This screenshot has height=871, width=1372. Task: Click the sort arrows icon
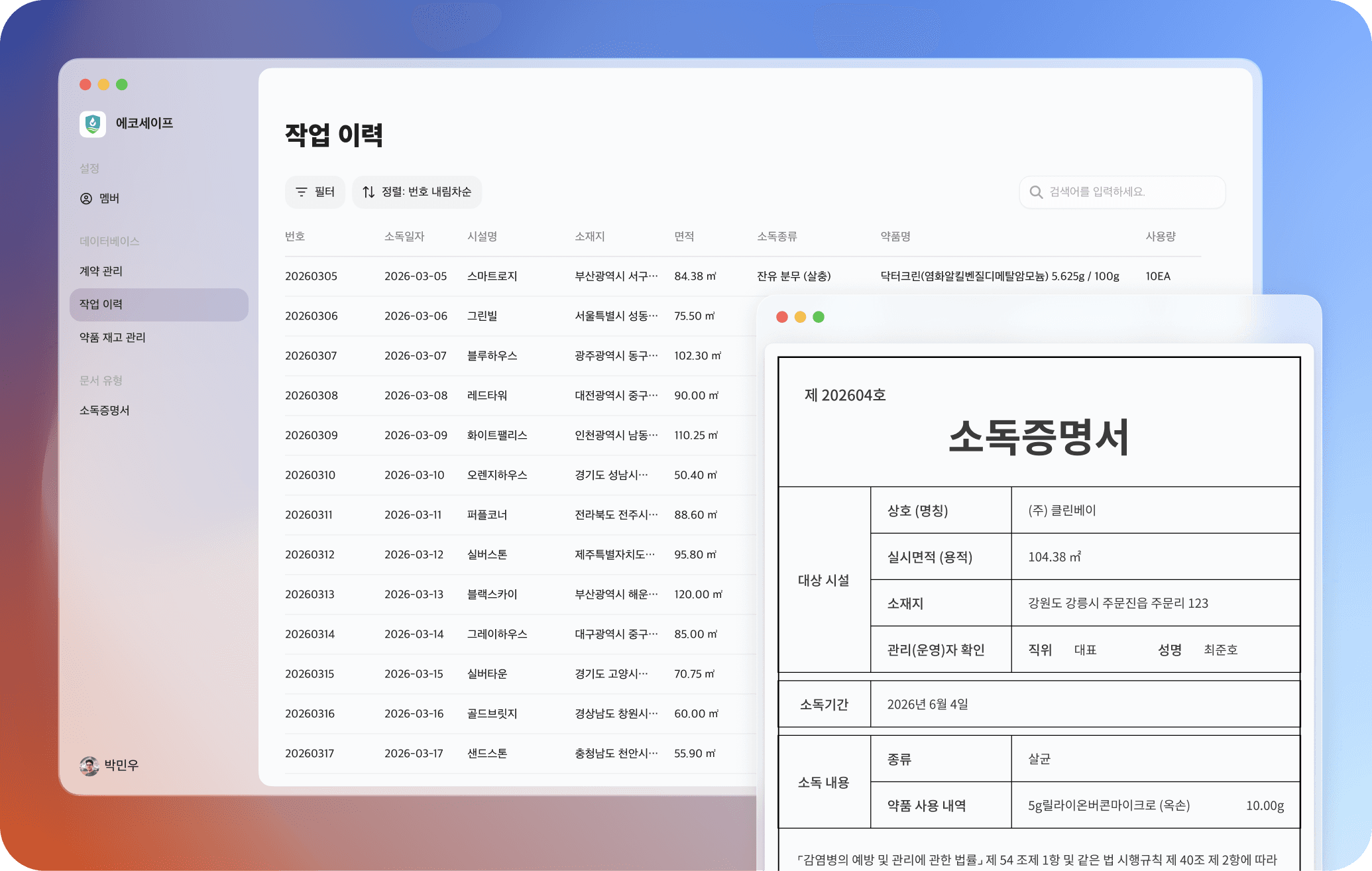pyautogui.click(x=369, y=192)
